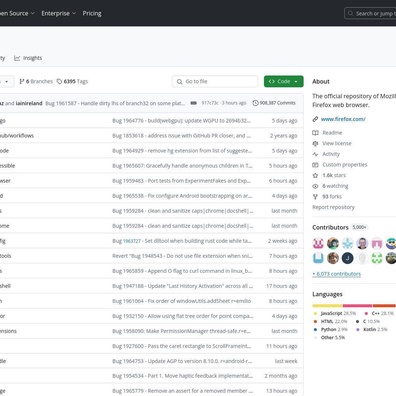
Task: Open commit Bug 1964776 update WGPU
Action: tap(181, 121)
